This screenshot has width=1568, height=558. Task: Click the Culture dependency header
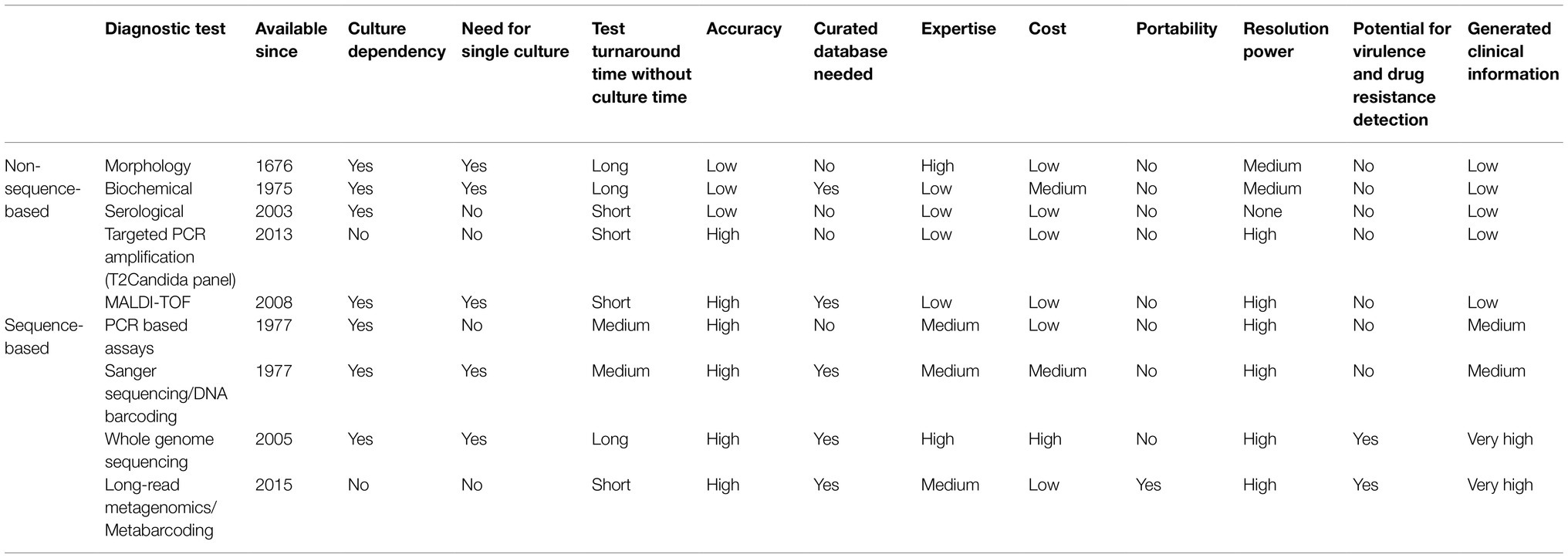click(397, 40)
